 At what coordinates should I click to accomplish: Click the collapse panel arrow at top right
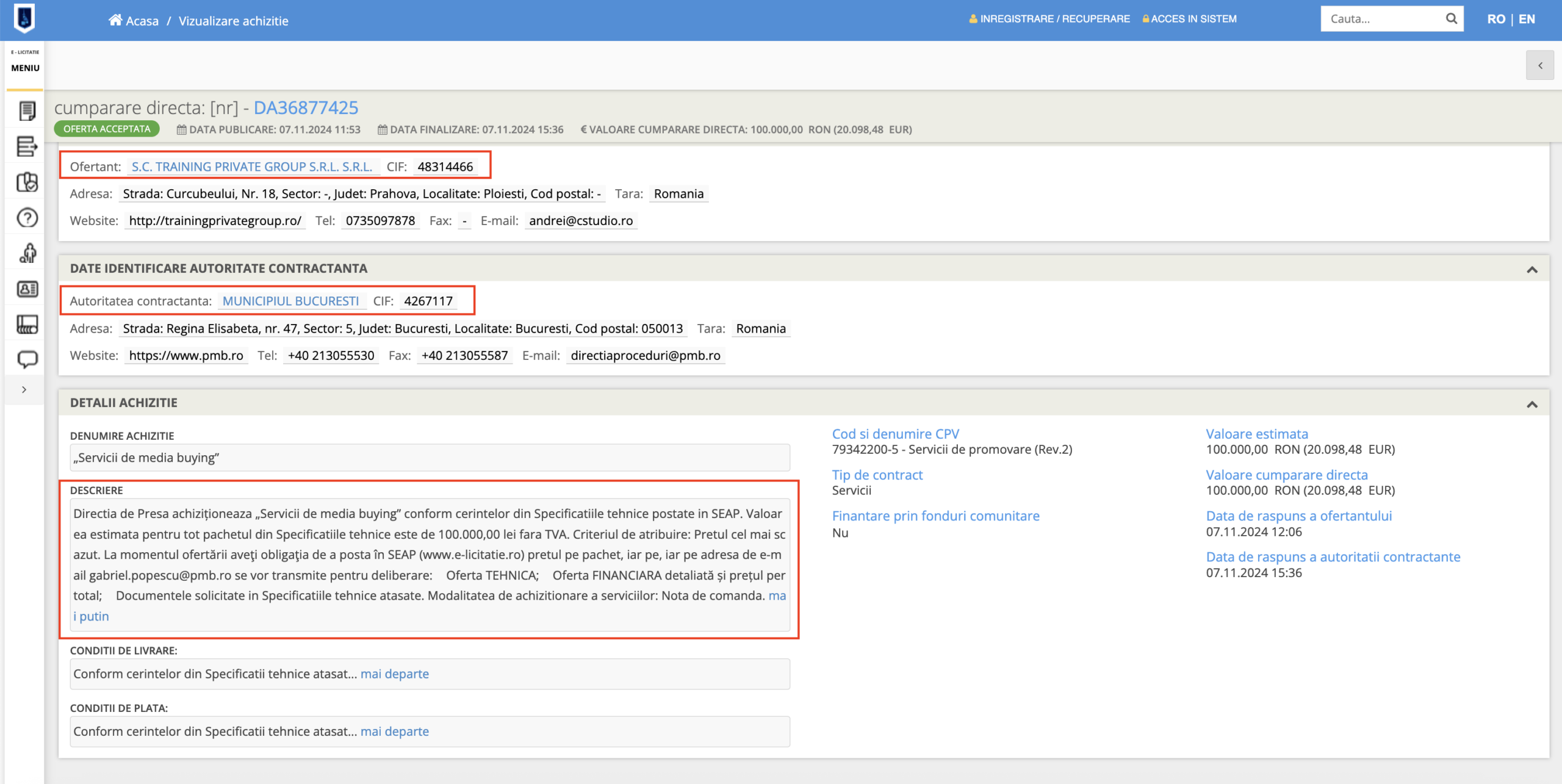(1540, 65)
